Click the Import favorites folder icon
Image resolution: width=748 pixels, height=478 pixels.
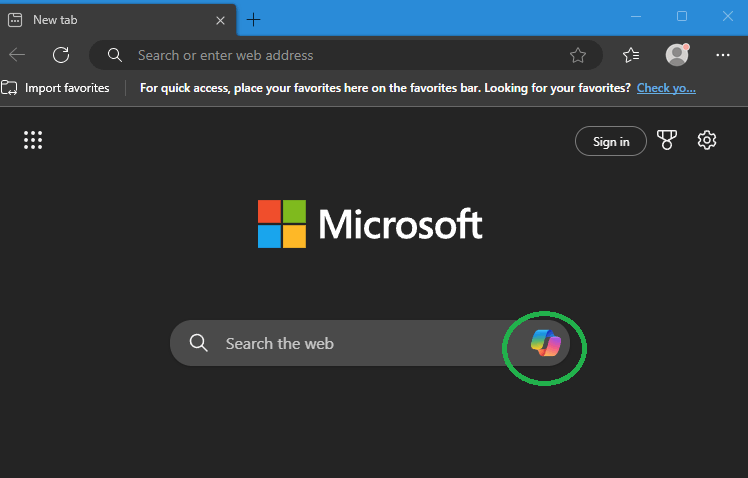tap(9, 88)
